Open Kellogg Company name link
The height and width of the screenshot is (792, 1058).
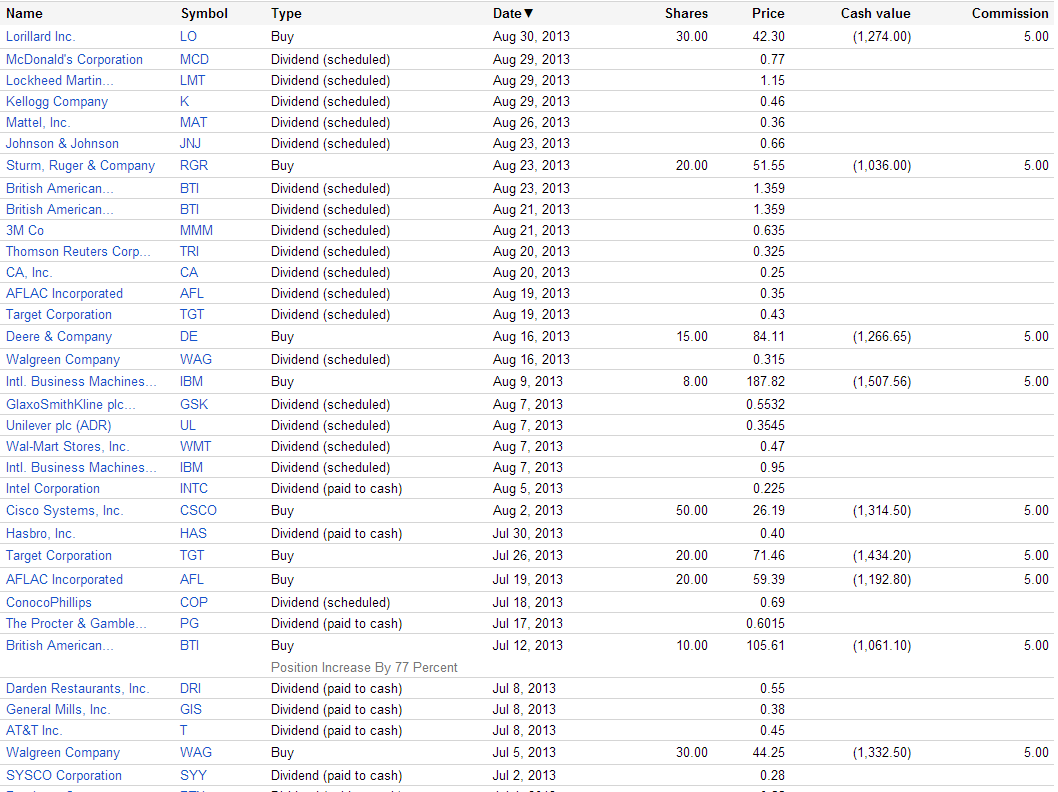(x=57, y=101)
